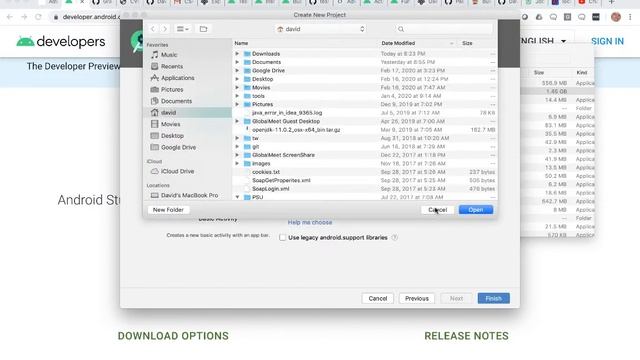Go forward in file dialog navigation
This screenshot has width=640, height=360.
tap(164, 29)
